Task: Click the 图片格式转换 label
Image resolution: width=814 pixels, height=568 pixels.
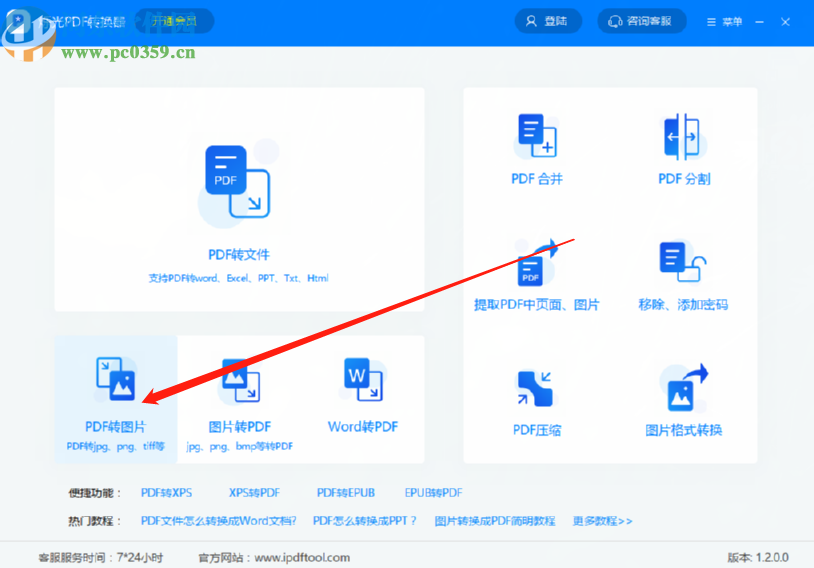Action: (684, 430)
